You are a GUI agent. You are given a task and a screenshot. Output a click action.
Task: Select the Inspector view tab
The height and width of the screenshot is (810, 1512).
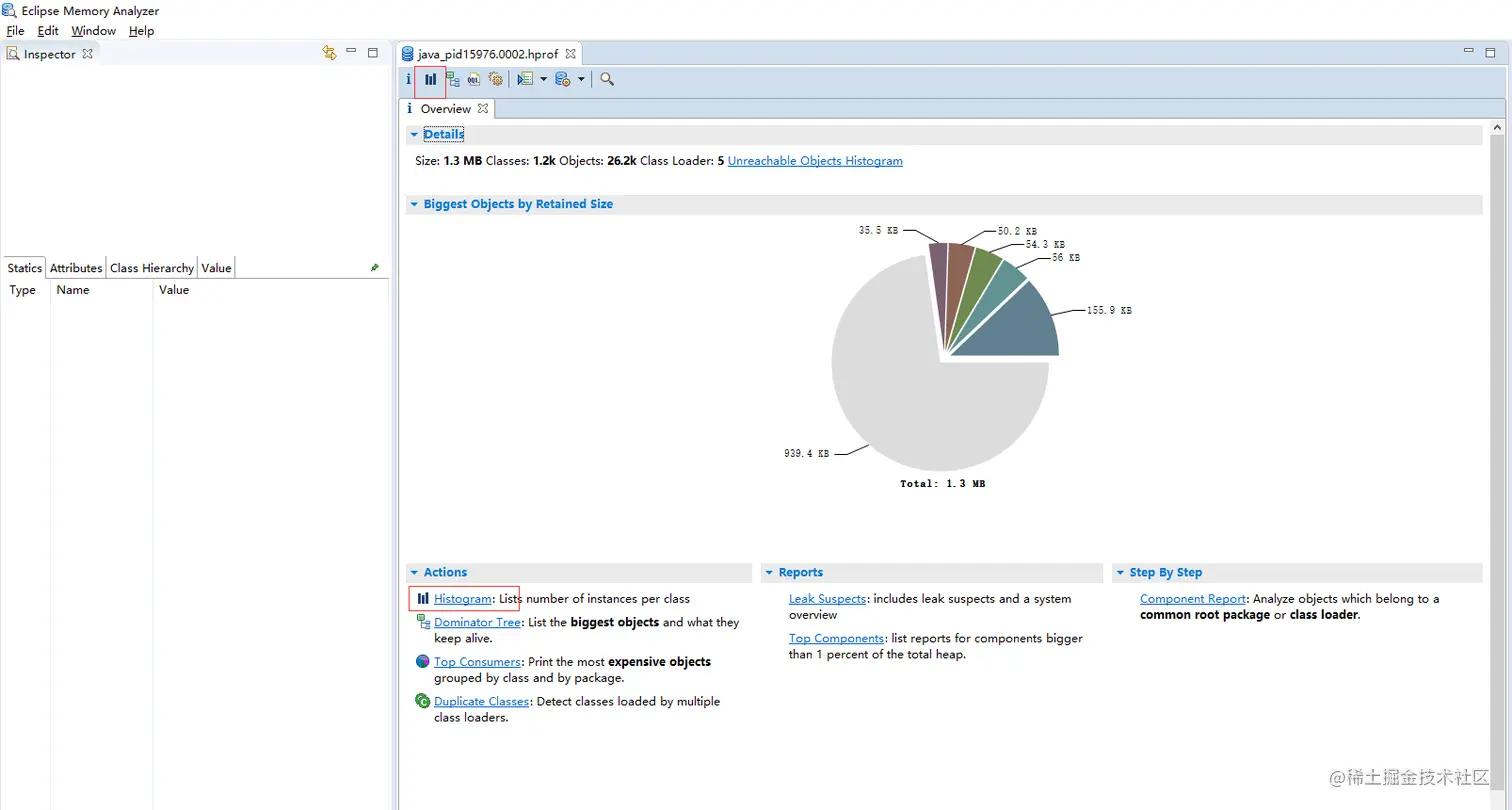point(49,54)
